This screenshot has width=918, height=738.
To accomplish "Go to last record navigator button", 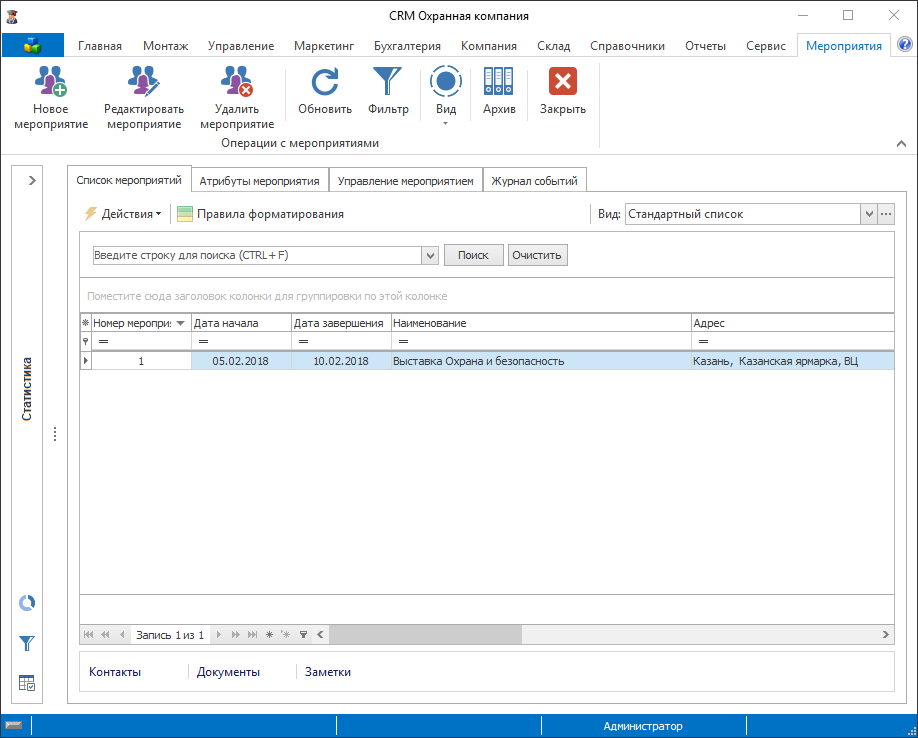I will [x=252, y=634].
